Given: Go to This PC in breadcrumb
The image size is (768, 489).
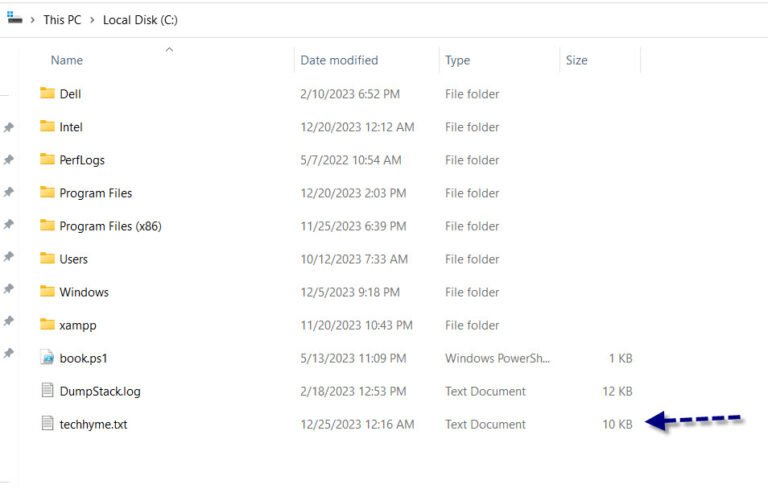Looking at the screenshot, I should point(62,20).
